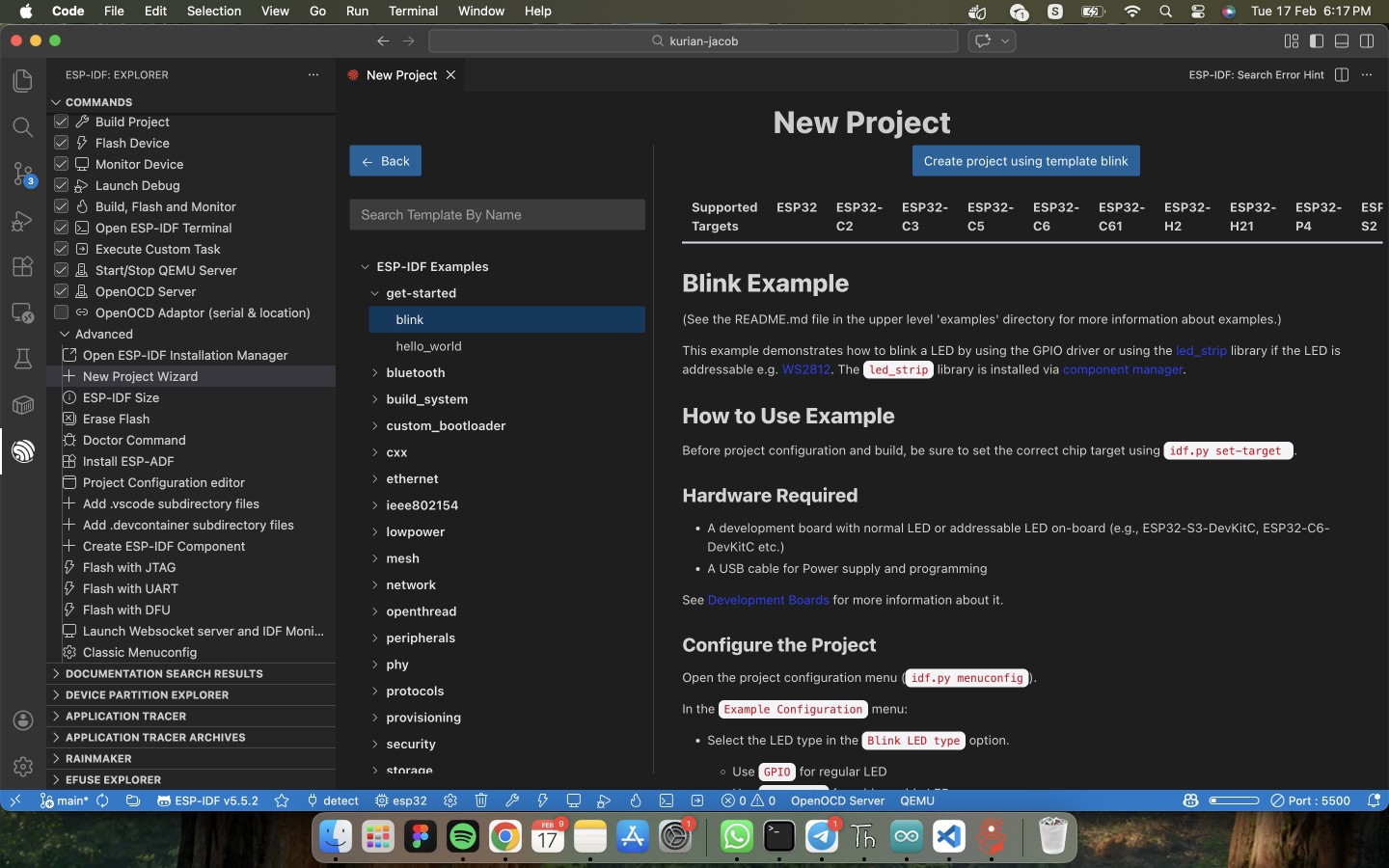1389x868 pixels.
Task: Click the SDK Configuration gear in status bar
Action: (450, 800)
